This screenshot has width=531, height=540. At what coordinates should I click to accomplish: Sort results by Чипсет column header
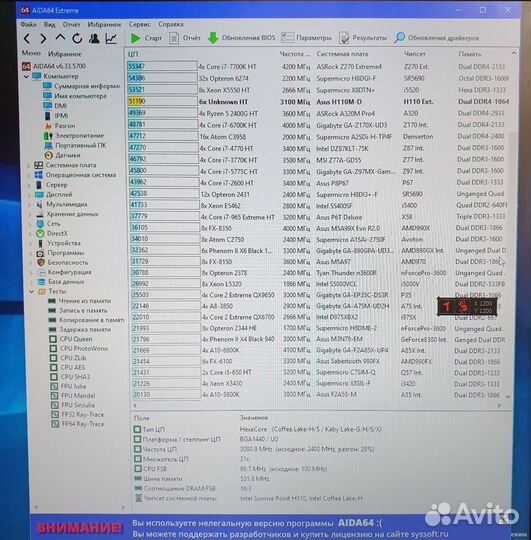click(x=415, y=54)
